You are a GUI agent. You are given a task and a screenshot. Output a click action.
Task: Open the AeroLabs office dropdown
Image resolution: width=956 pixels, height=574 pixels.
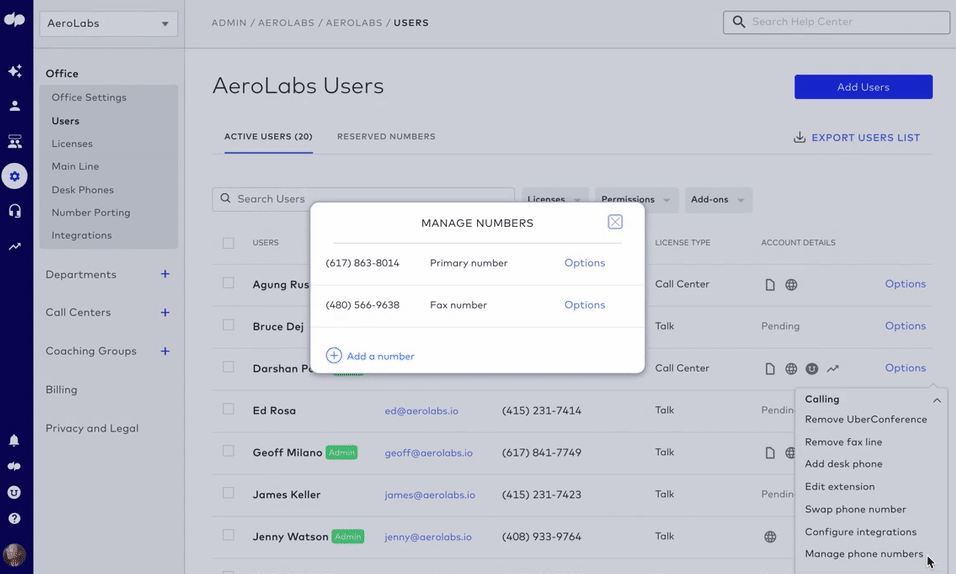tap(109, 23)
